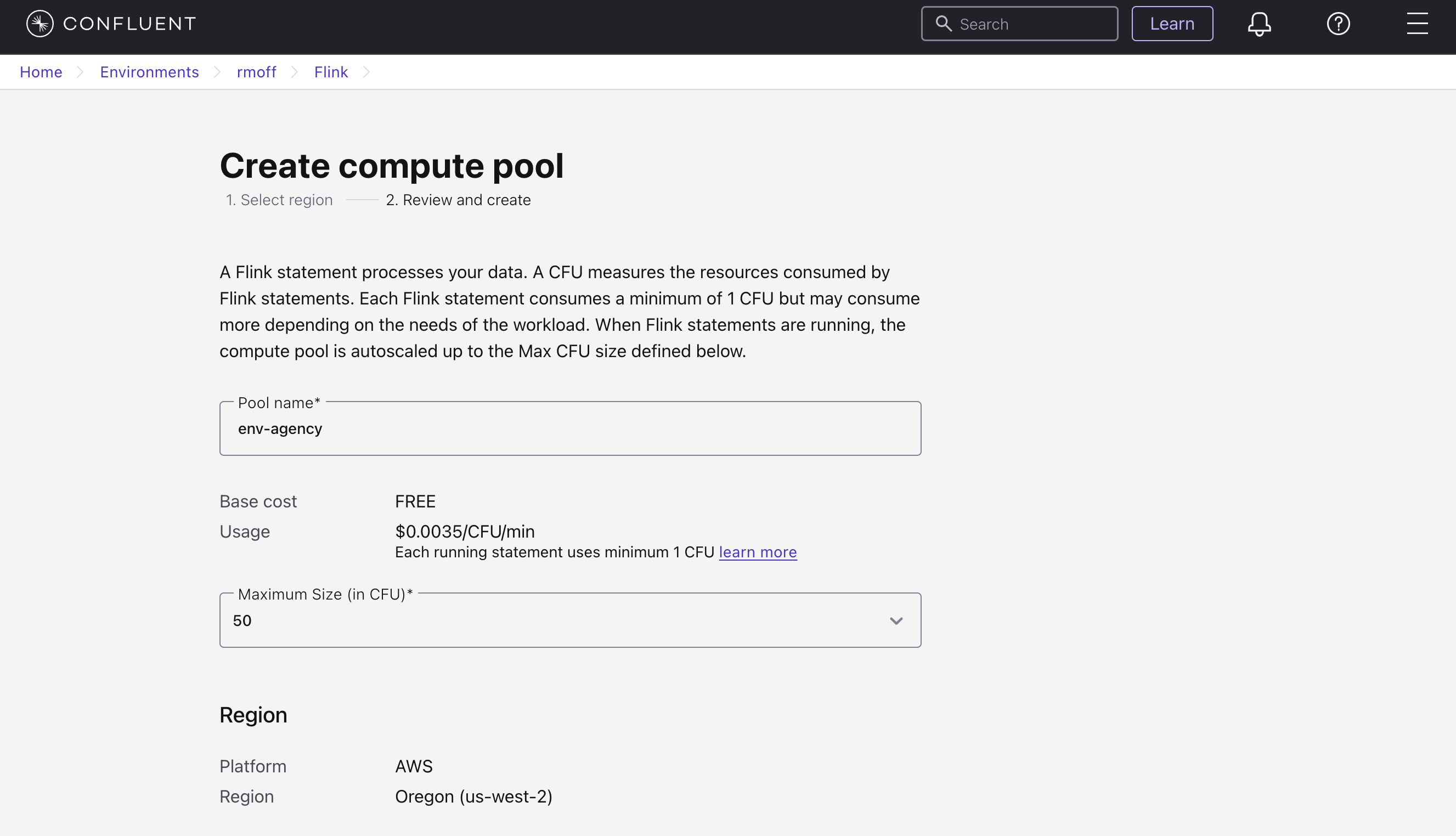The width and height of the screenshot is (1456, 836).
Task: Open the learn more link
Action: 757,552
